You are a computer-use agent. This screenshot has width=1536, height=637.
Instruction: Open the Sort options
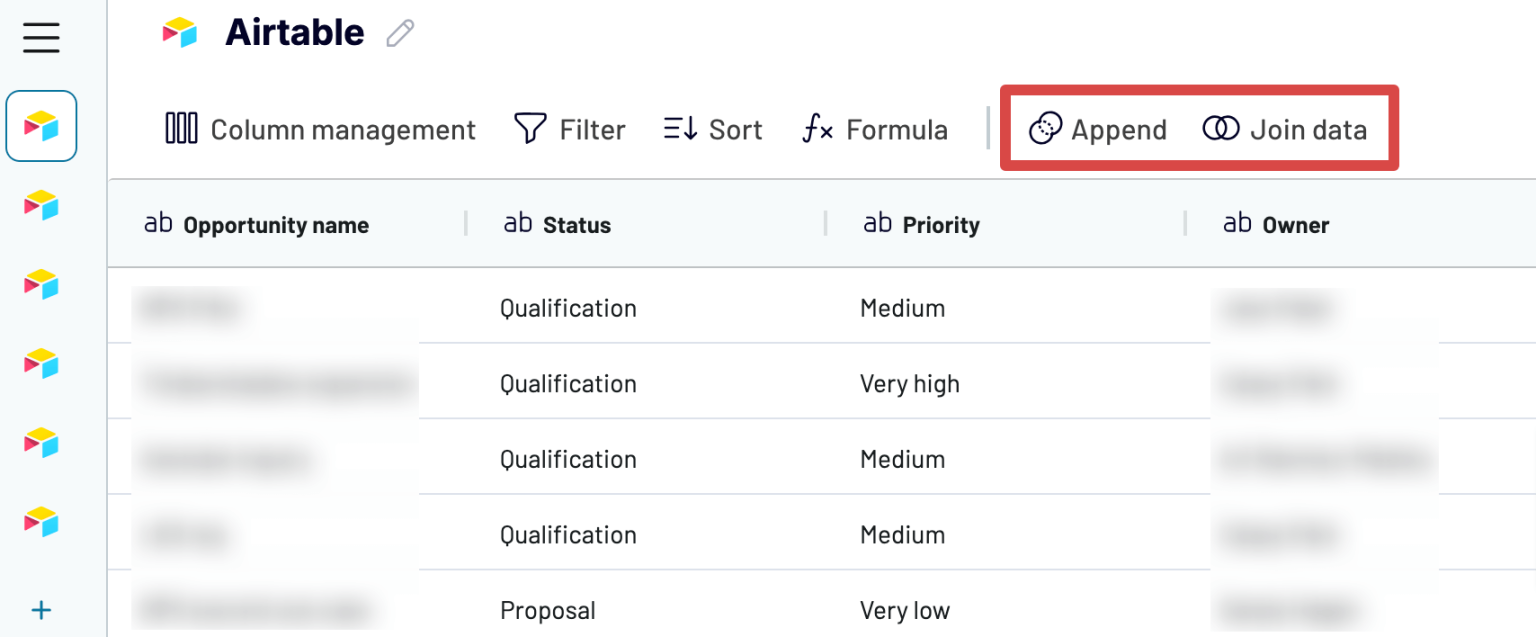(712, 128)
